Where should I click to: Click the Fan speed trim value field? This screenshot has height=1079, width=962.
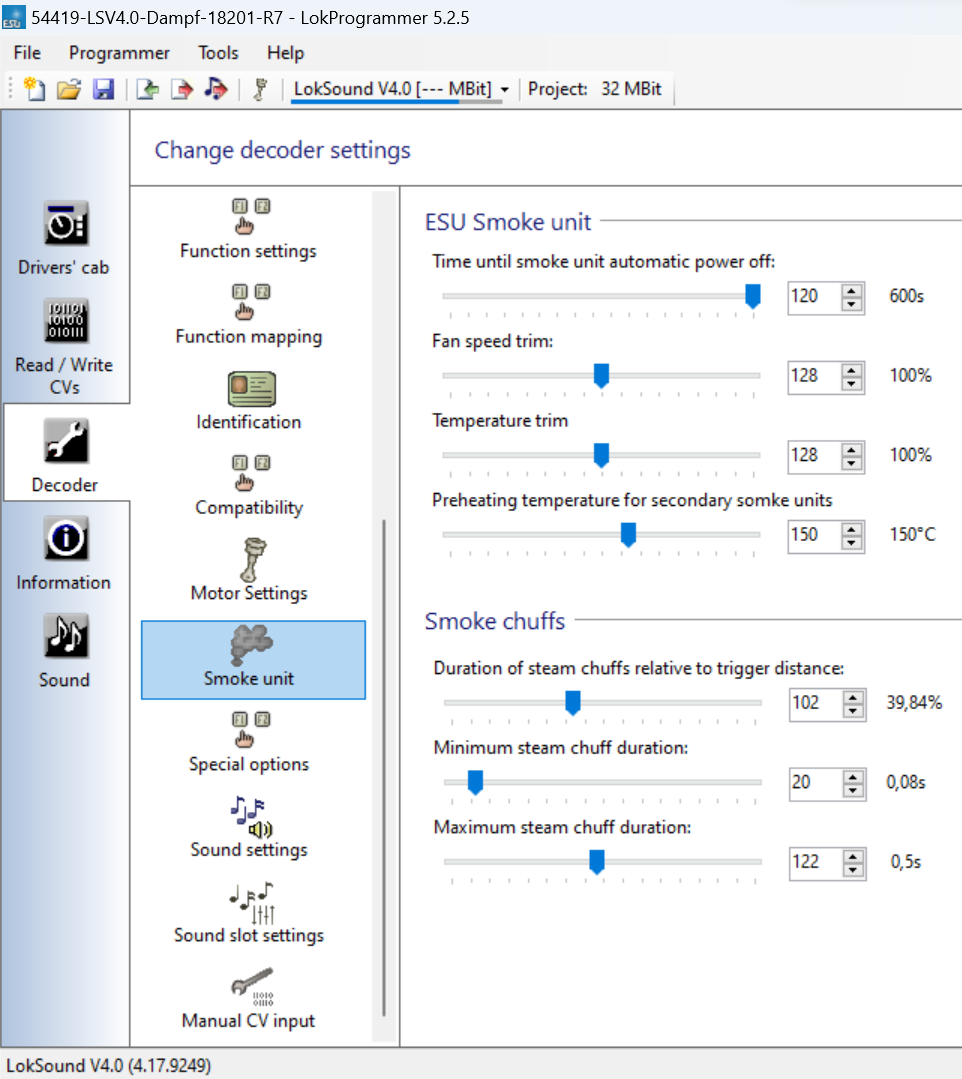(x=814, y=376)
